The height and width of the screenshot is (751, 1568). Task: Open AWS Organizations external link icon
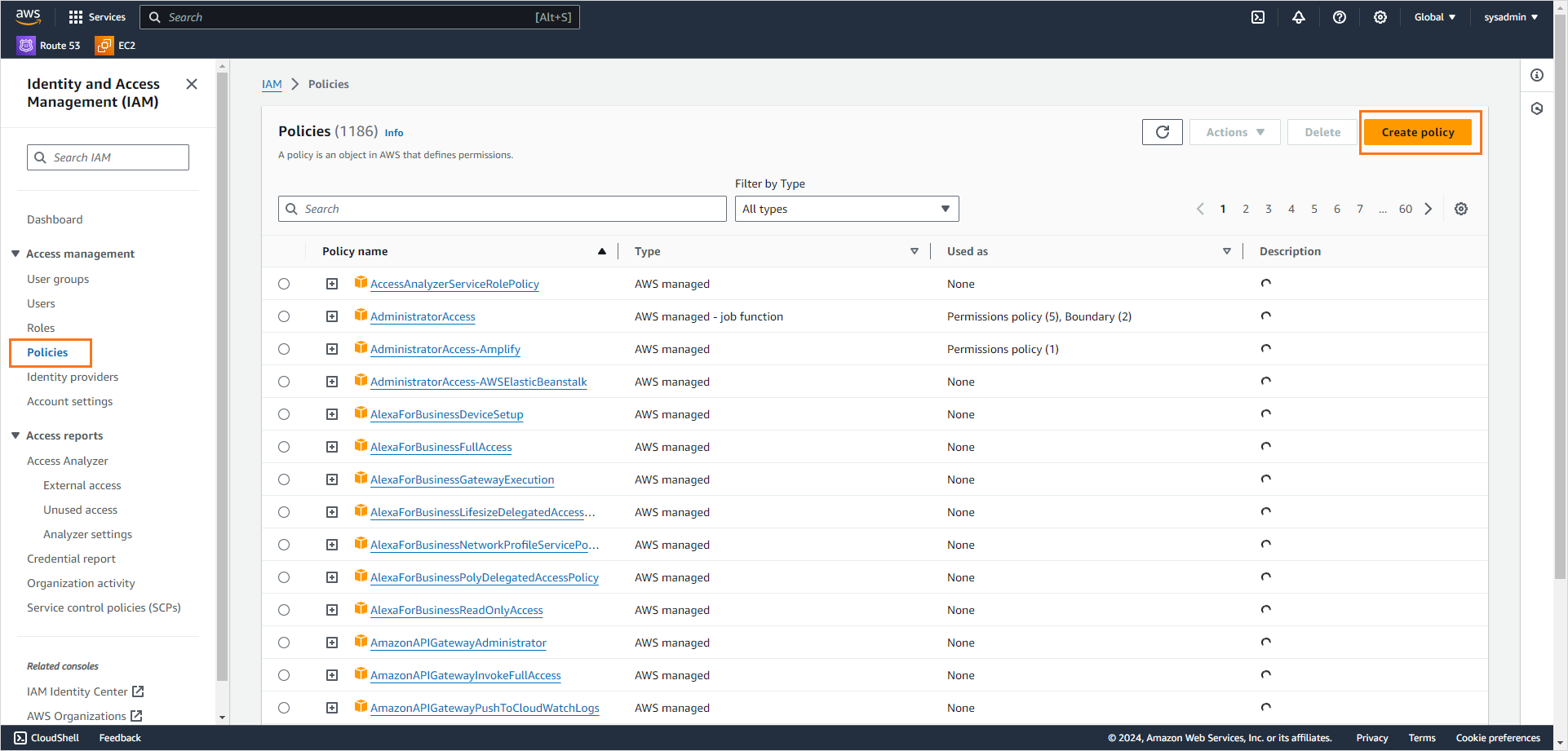pos(136,716)
